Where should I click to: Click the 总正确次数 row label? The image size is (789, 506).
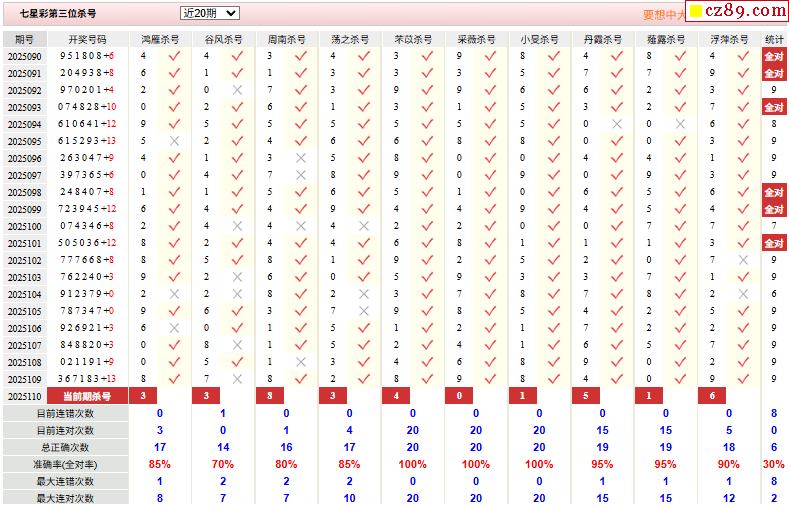(65, 447)
